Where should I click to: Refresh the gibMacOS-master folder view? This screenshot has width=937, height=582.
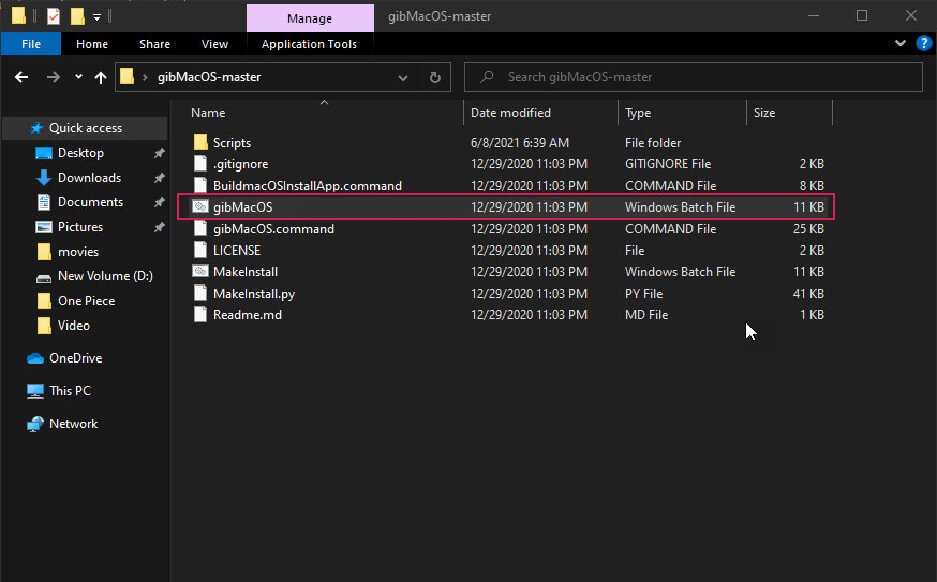tap(435, 77)
